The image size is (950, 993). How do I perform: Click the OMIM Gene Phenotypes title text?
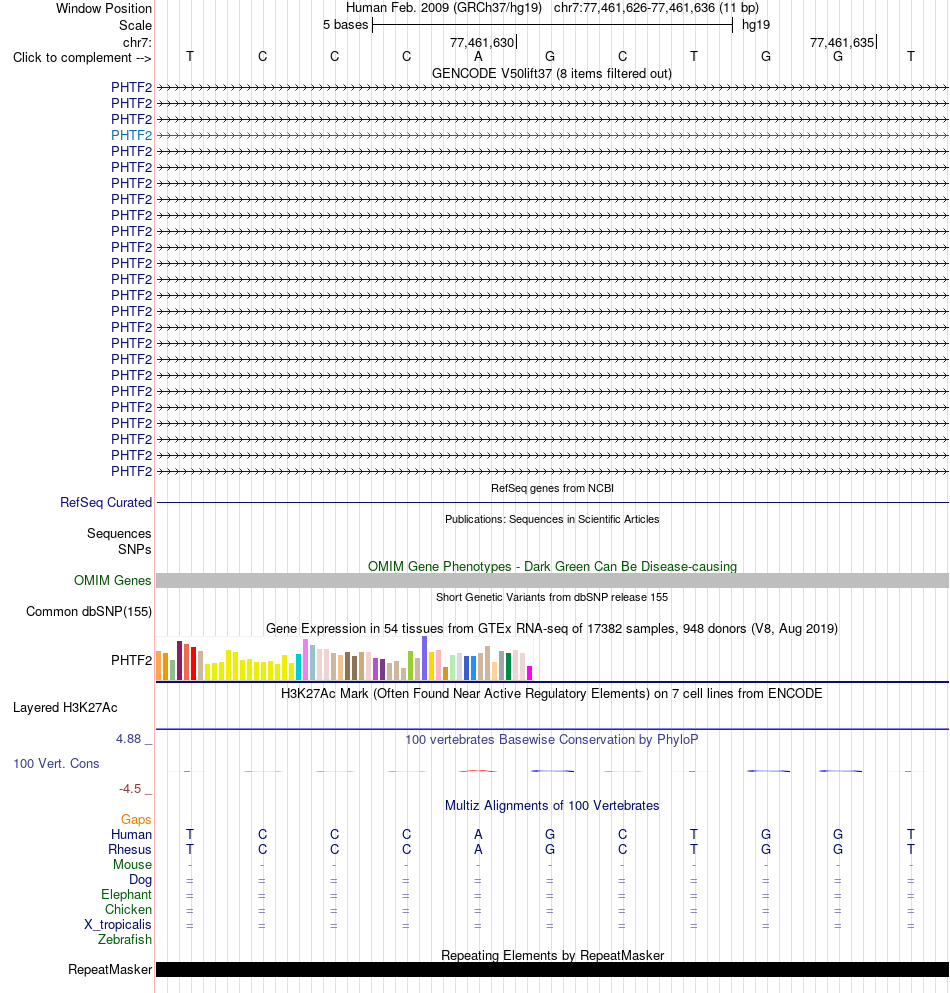pos(552,566)
